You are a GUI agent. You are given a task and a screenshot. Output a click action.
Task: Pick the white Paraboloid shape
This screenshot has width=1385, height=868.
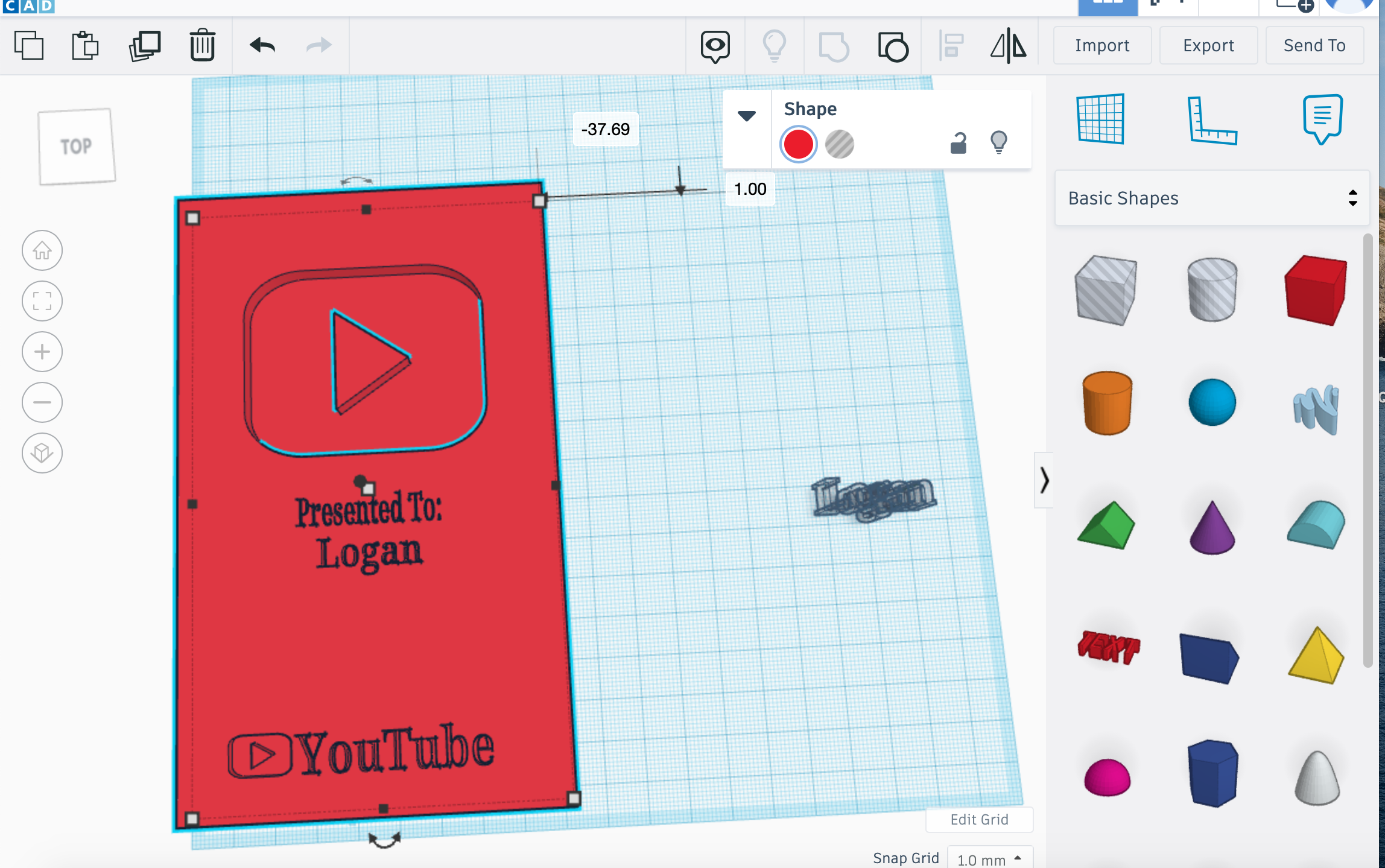click(x=1317, y=778)
